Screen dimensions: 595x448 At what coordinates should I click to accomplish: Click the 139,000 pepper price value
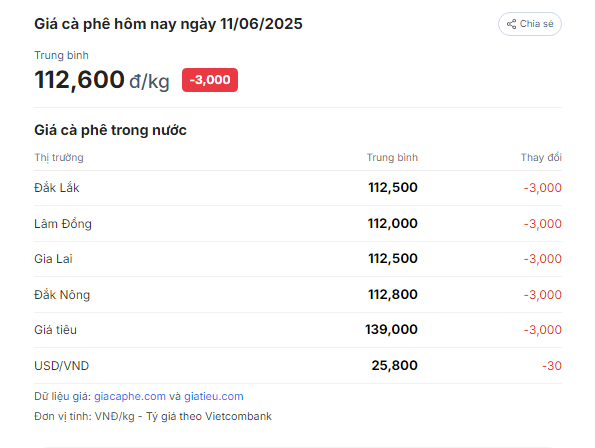(391, 329)
